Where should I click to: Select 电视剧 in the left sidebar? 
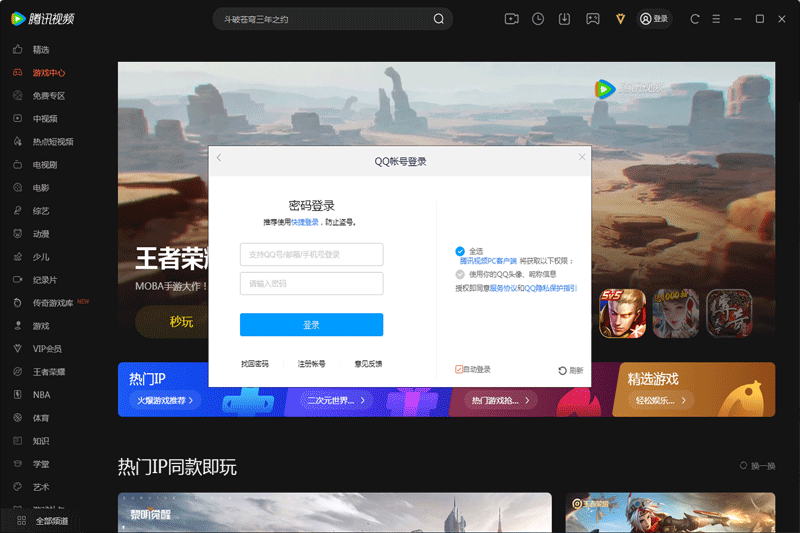[44, 165]
